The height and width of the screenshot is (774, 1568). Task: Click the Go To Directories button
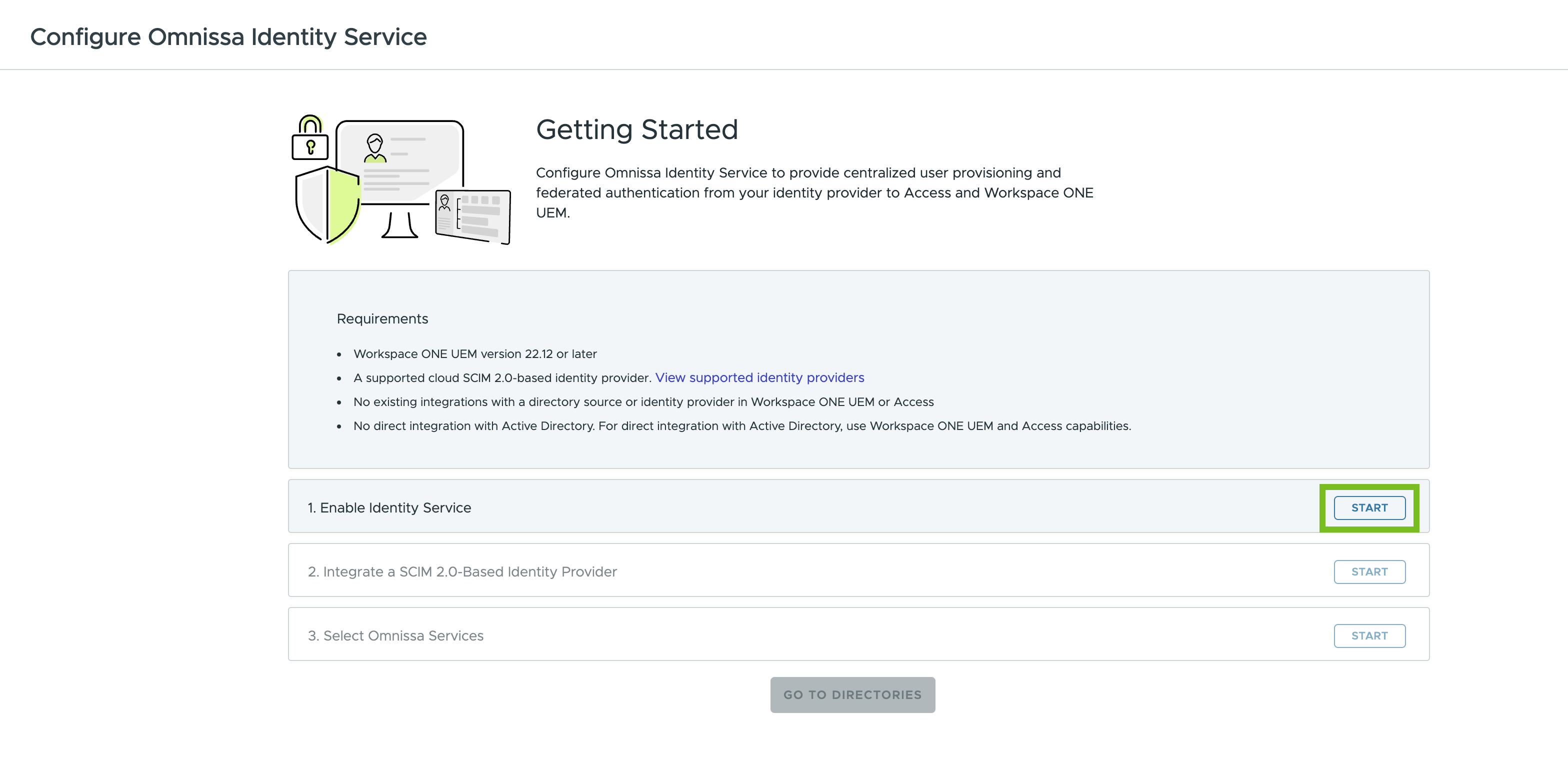(x=852, y=694)
